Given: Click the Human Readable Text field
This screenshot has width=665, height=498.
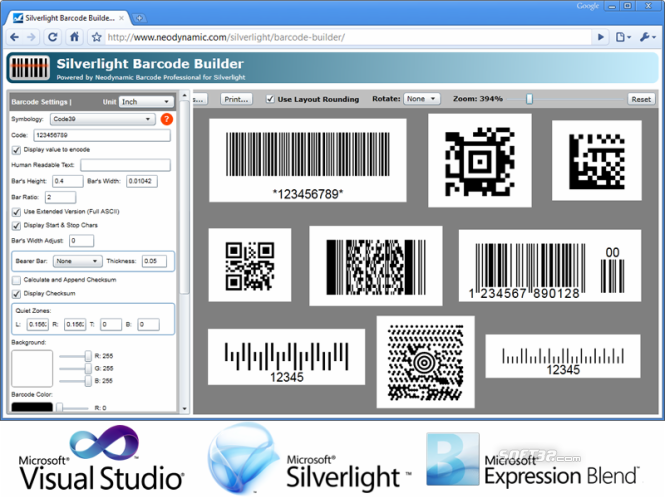Looking at the screenshot, I should pos(126,165).
